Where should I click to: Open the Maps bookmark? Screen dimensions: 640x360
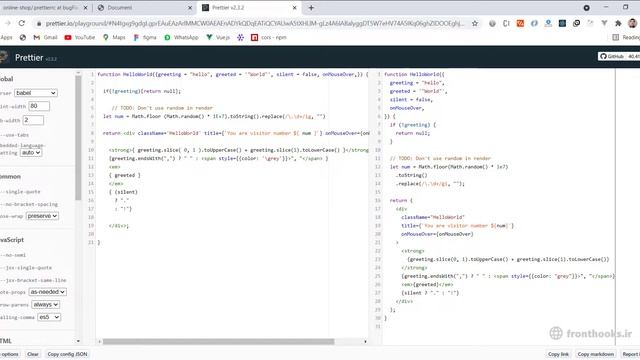[114, 37]
